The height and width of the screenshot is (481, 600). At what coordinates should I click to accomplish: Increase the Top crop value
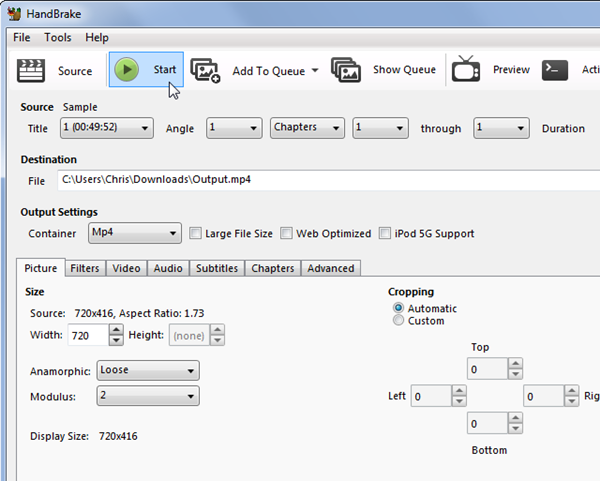pos(515,363)
